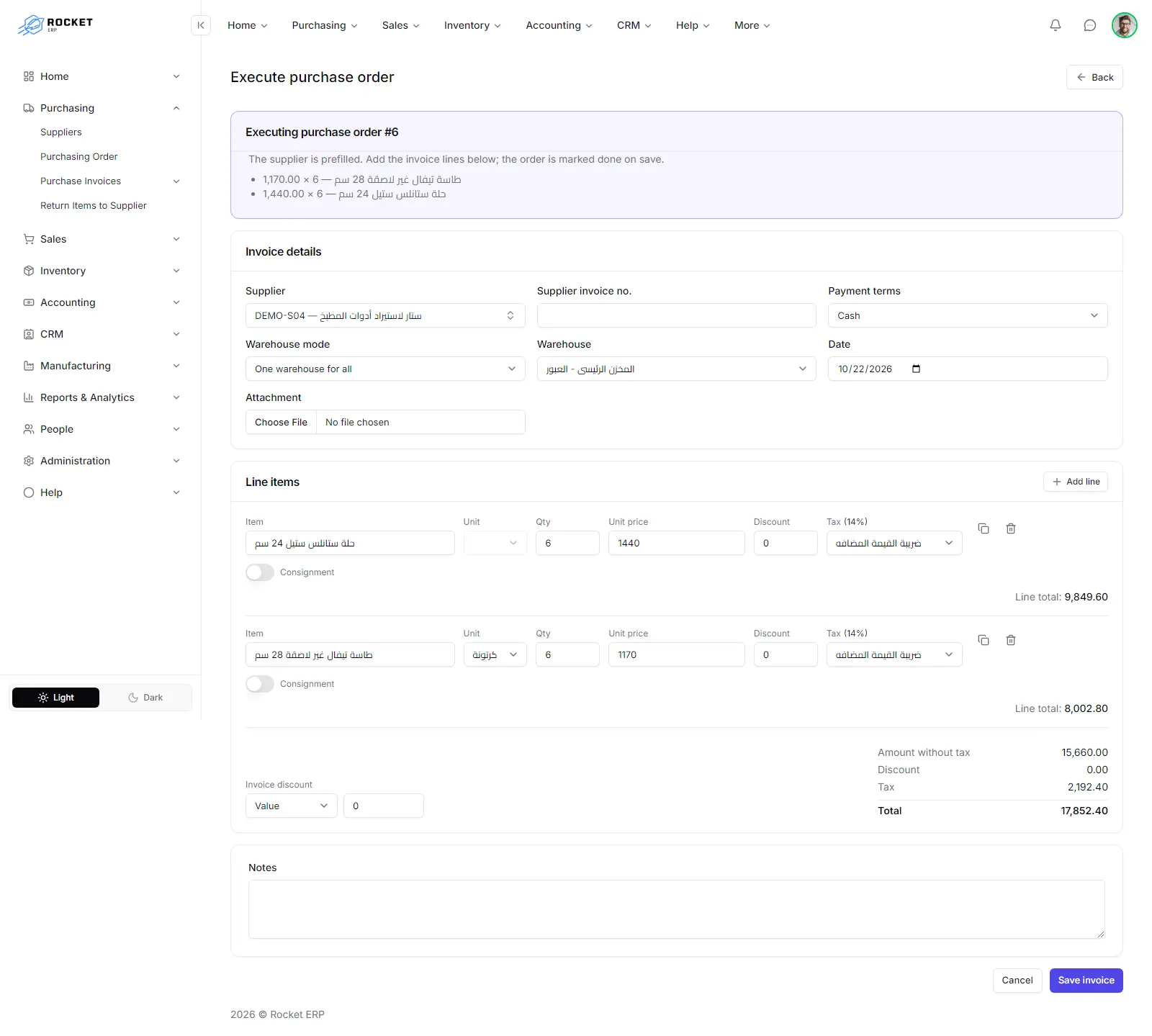Click the Inventory box icon in sidebar
This screenshot has height=1036, width=1152.
[x=29, y=271]
